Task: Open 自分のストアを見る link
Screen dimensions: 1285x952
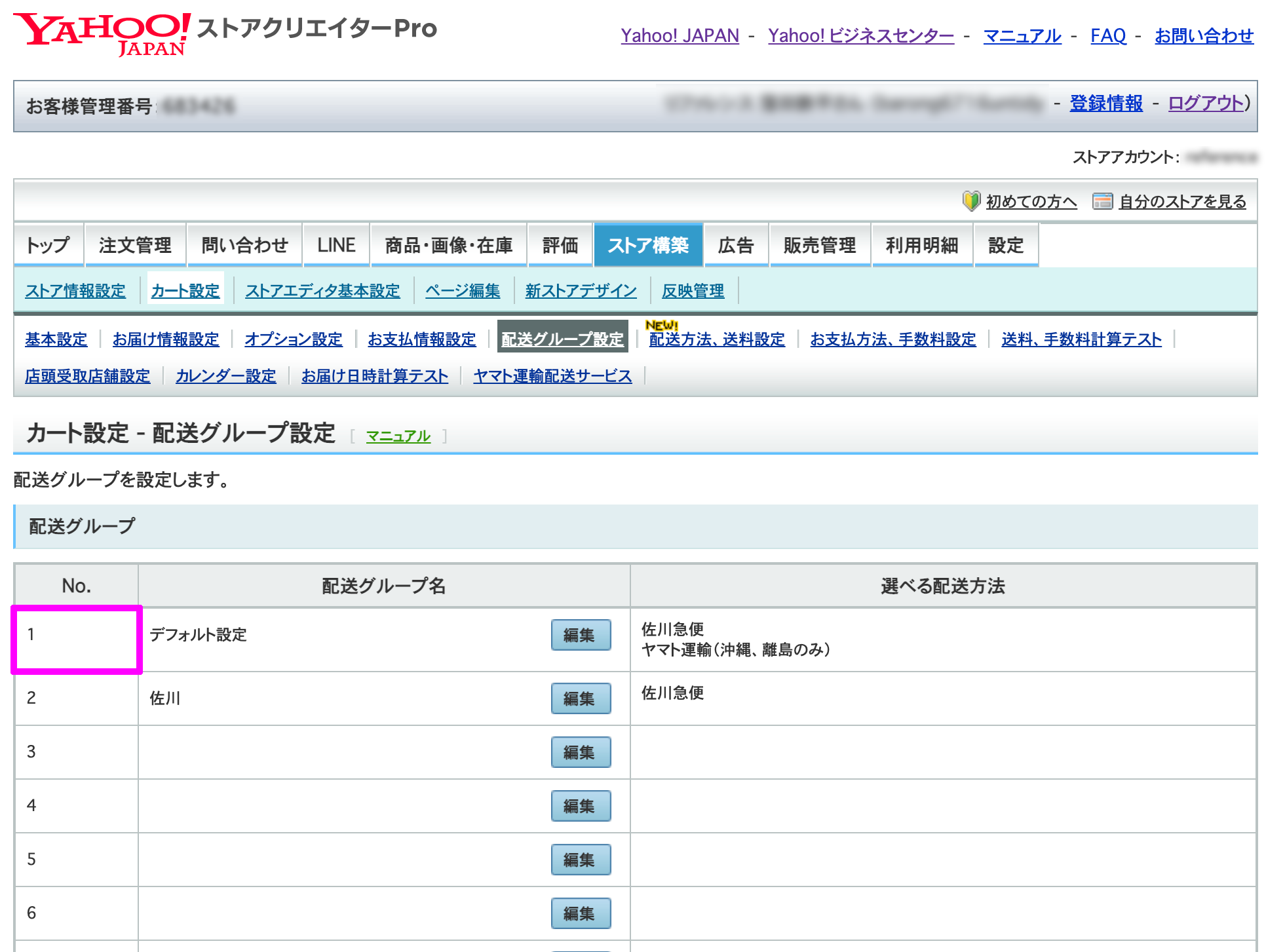Action: click(1183, 202)
